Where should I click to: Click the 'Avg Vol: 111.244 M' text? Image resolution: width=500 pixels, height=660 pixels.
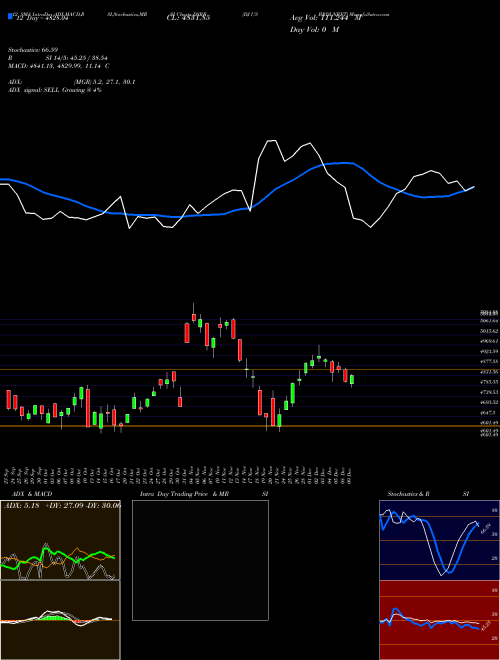pos(326,18)
